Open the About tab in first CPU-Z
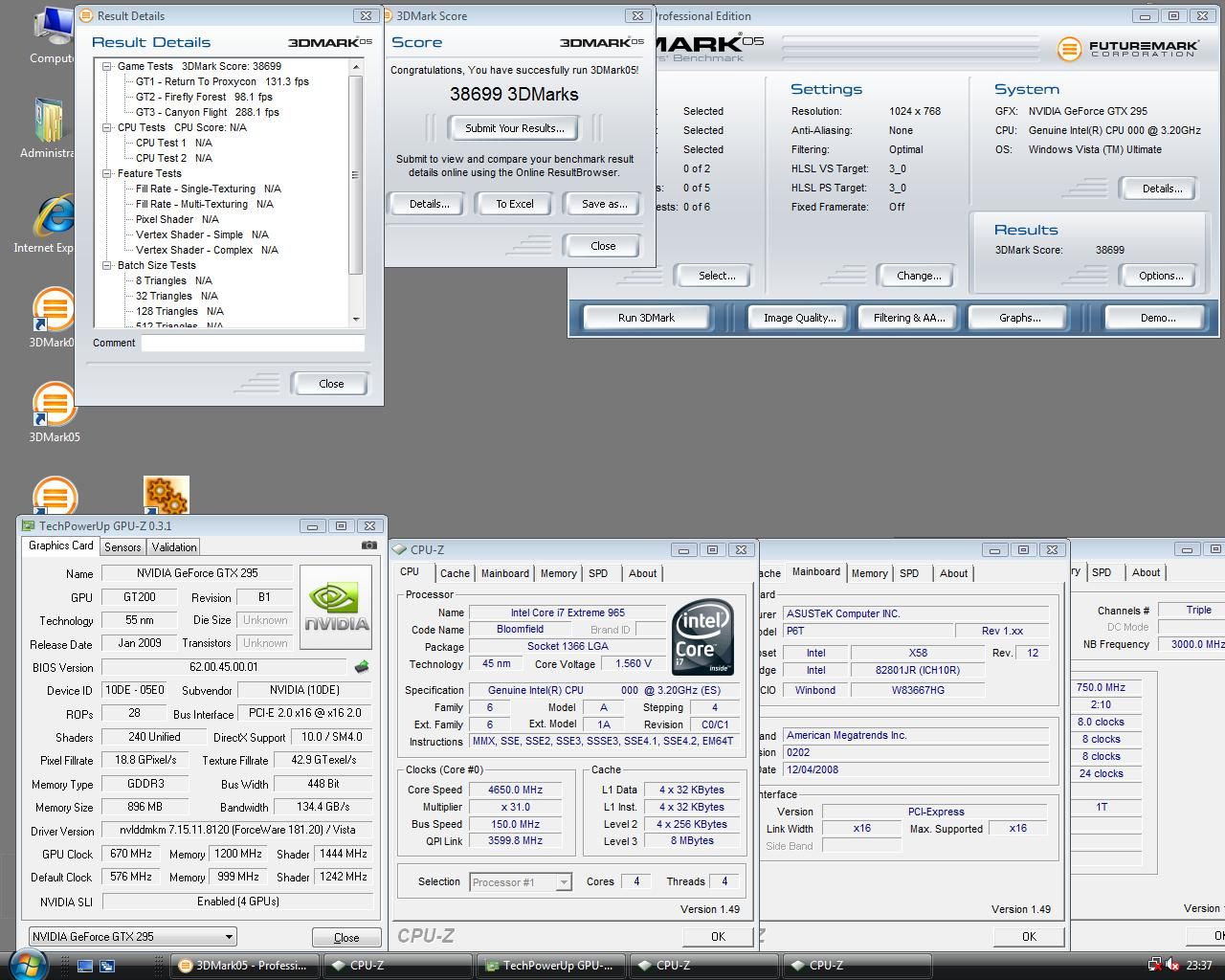1225x980 pixels. (642, 573)
